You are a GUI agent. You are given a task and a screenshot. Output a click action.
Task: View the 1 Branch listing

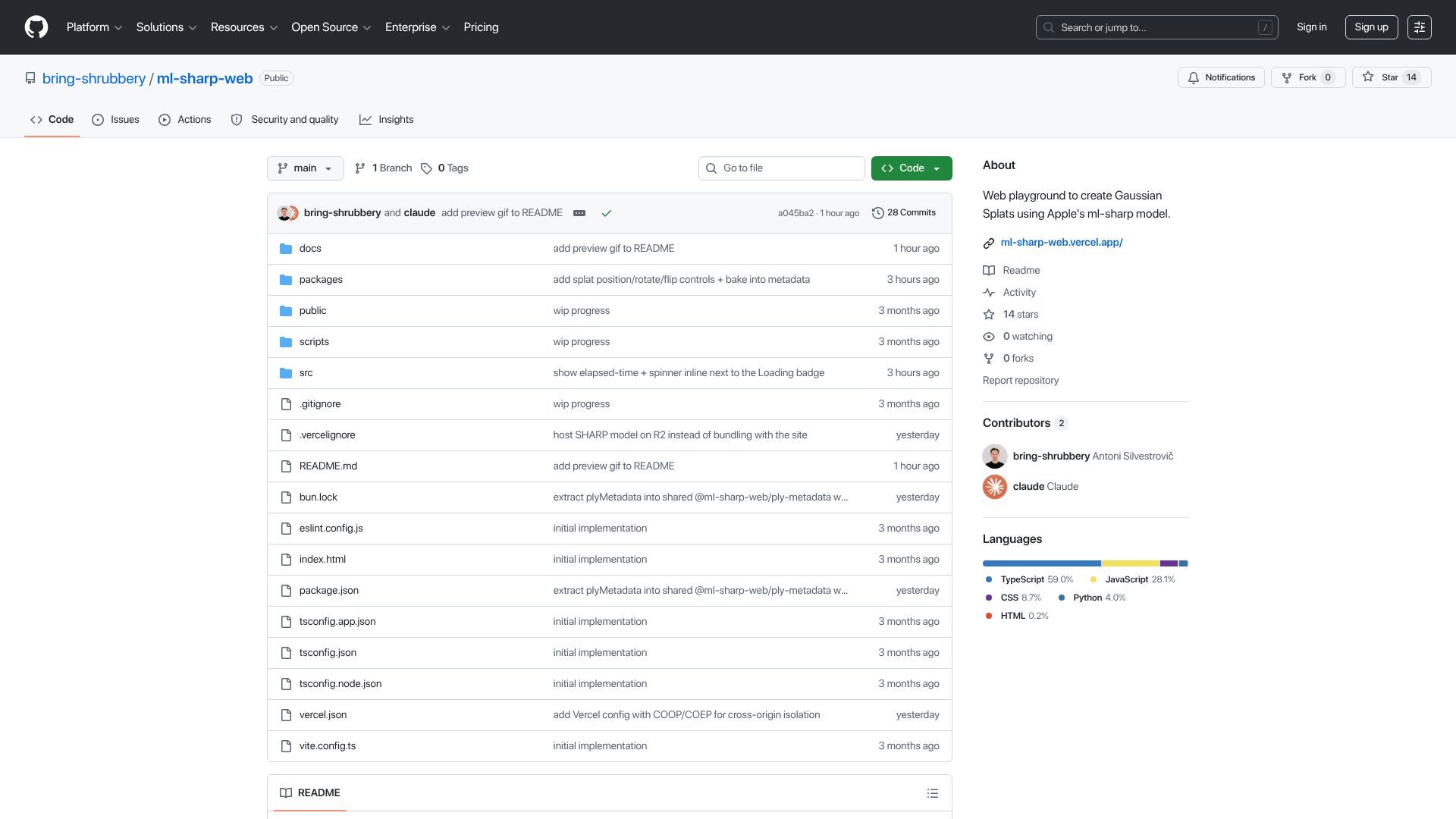click(x=383, y=168)
